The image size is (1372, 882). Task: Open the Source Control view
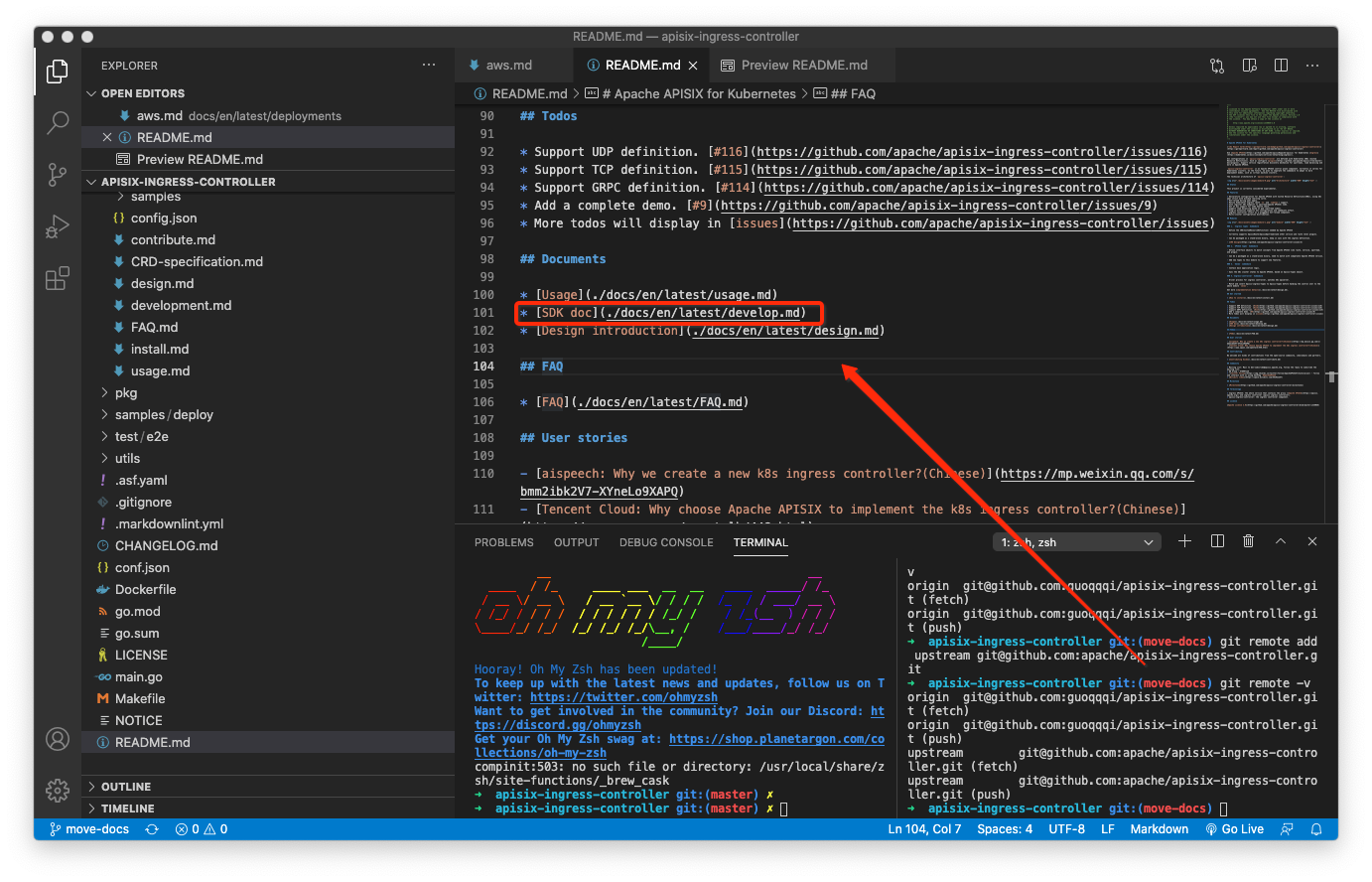pos(58,175)
